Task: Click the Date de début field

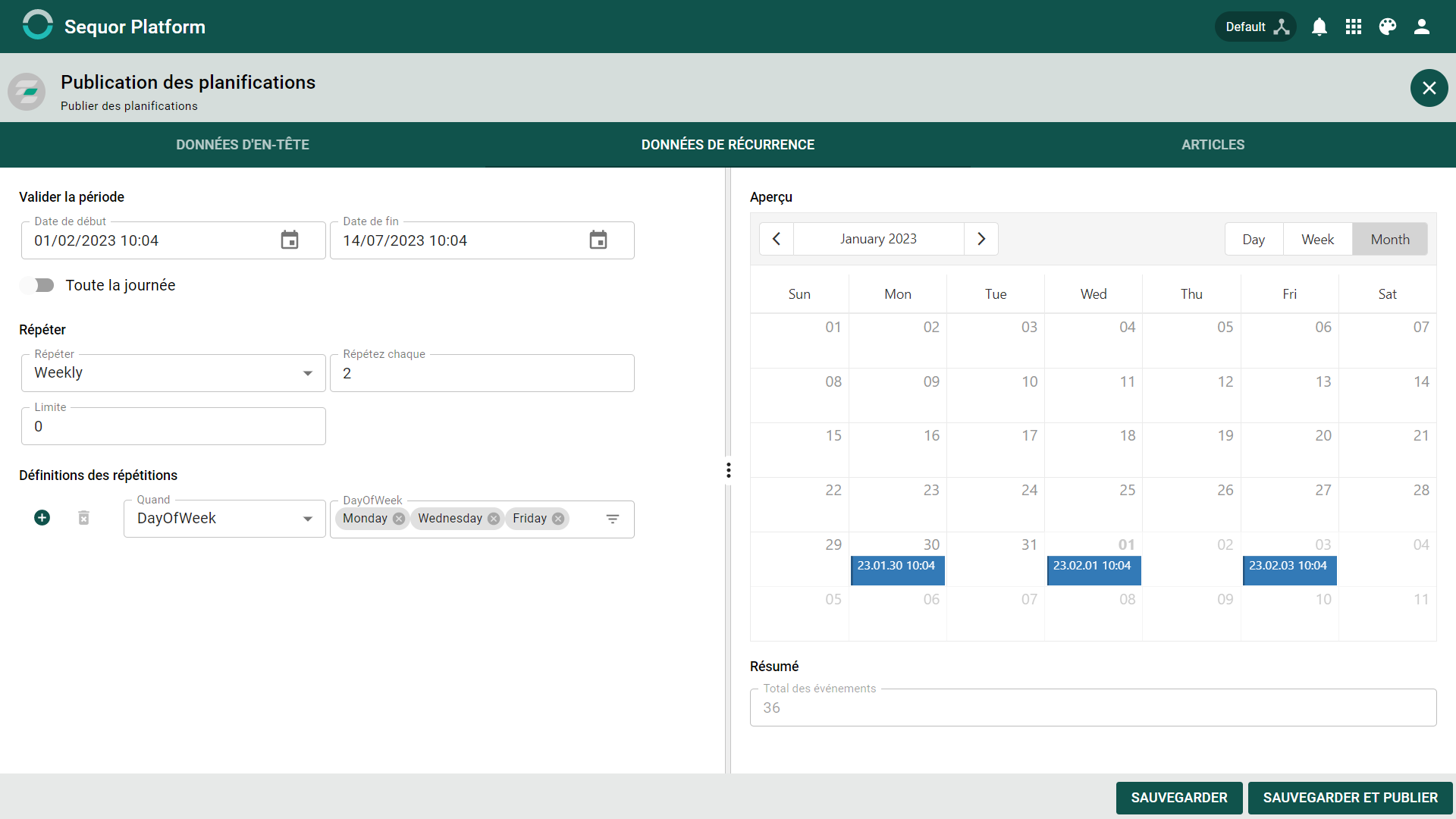Action: tap(174, 240)
